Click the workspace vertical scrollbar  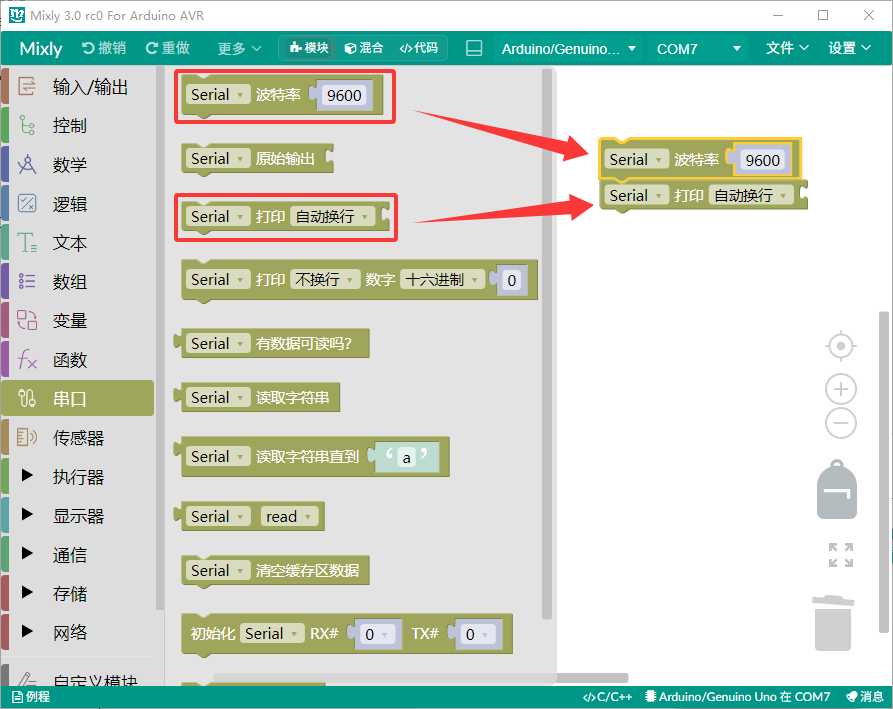884,472
